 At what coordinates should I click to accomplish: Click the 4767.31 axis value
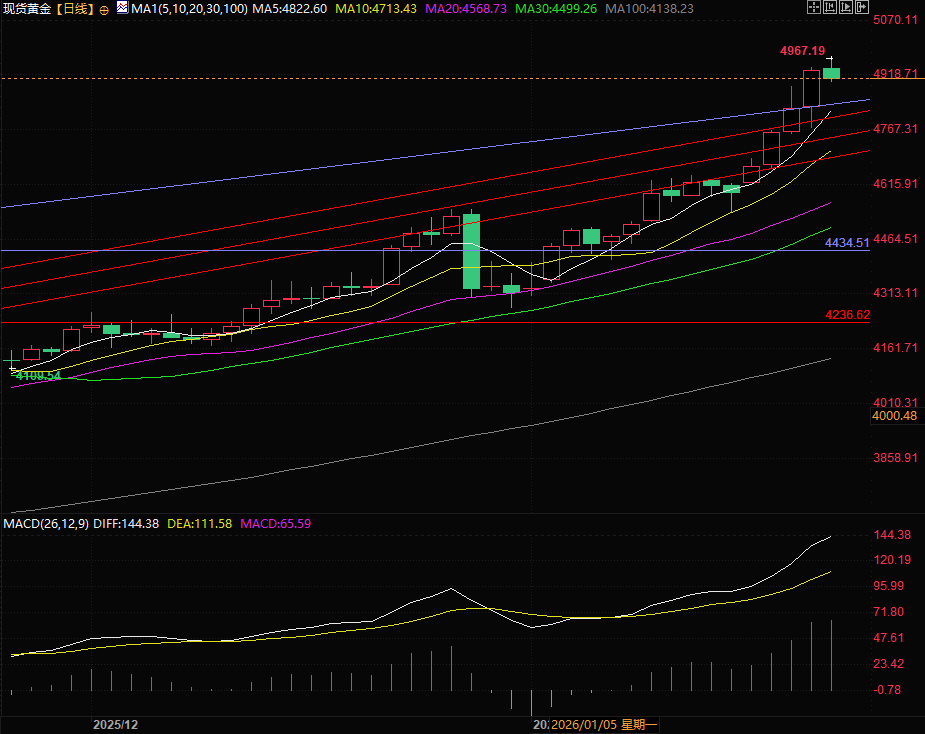tap(896, 129)
